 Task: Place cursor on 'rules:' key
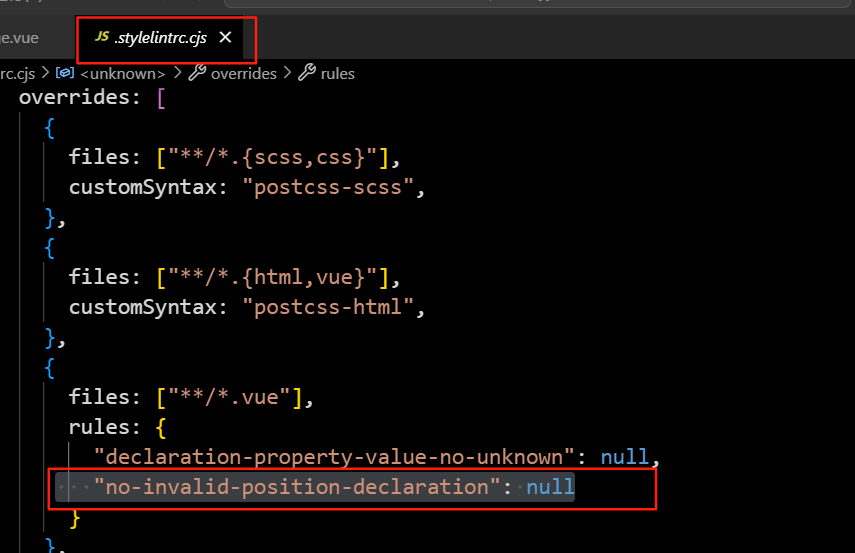click(x=105, y=427)
